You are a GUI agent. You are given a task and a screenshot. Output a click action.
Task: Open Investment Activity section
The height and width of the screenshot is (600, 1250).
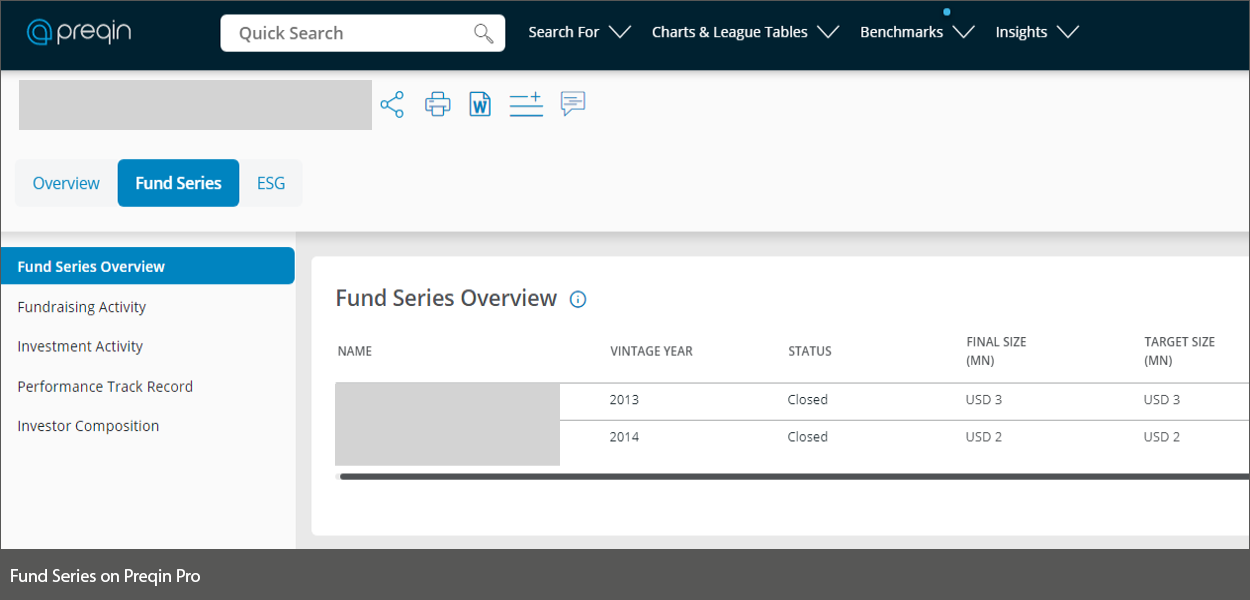pyautogui.click(x=80, y=346)
